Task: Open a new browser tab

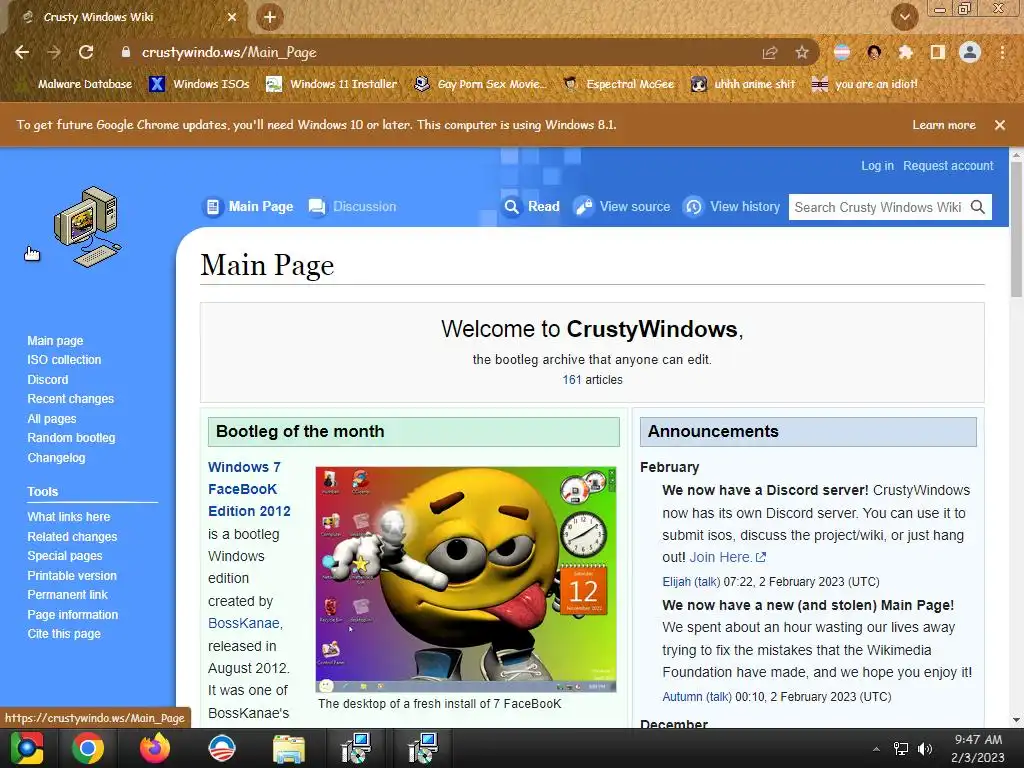Action: click(270, 17)
